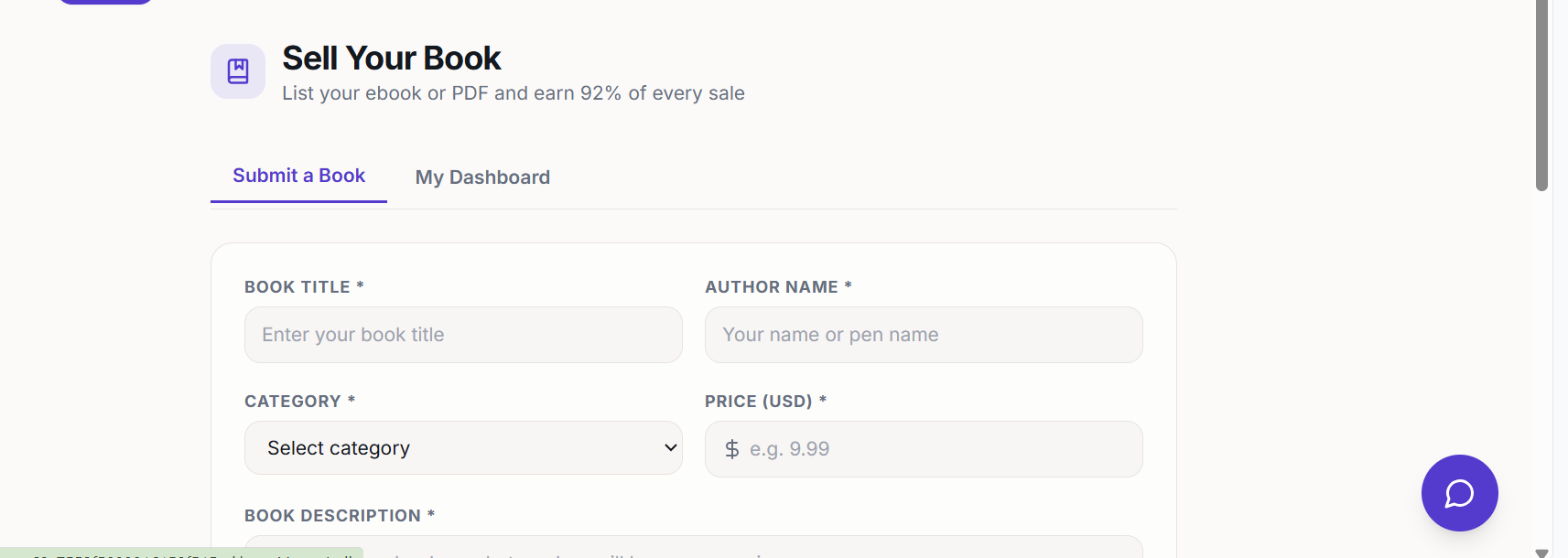Click the scrollbar down arrow
Image resolution: width=1568 pixels, height=558 pixels.
(1541, 553)
